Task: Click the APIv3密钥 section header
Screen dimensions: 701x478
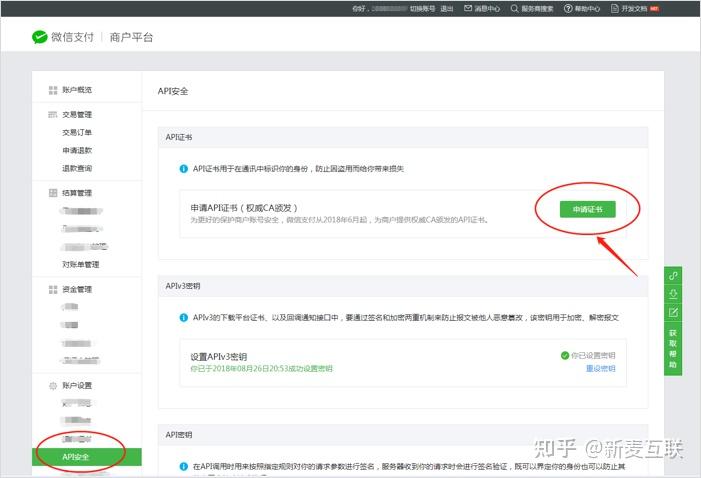Action: (183, 286)
